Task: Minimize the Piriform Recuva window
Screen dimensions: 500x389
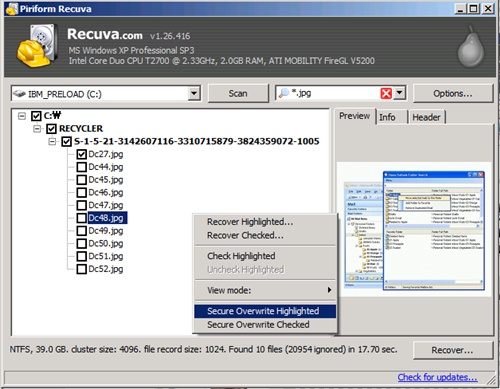Action: coord(460,9)
